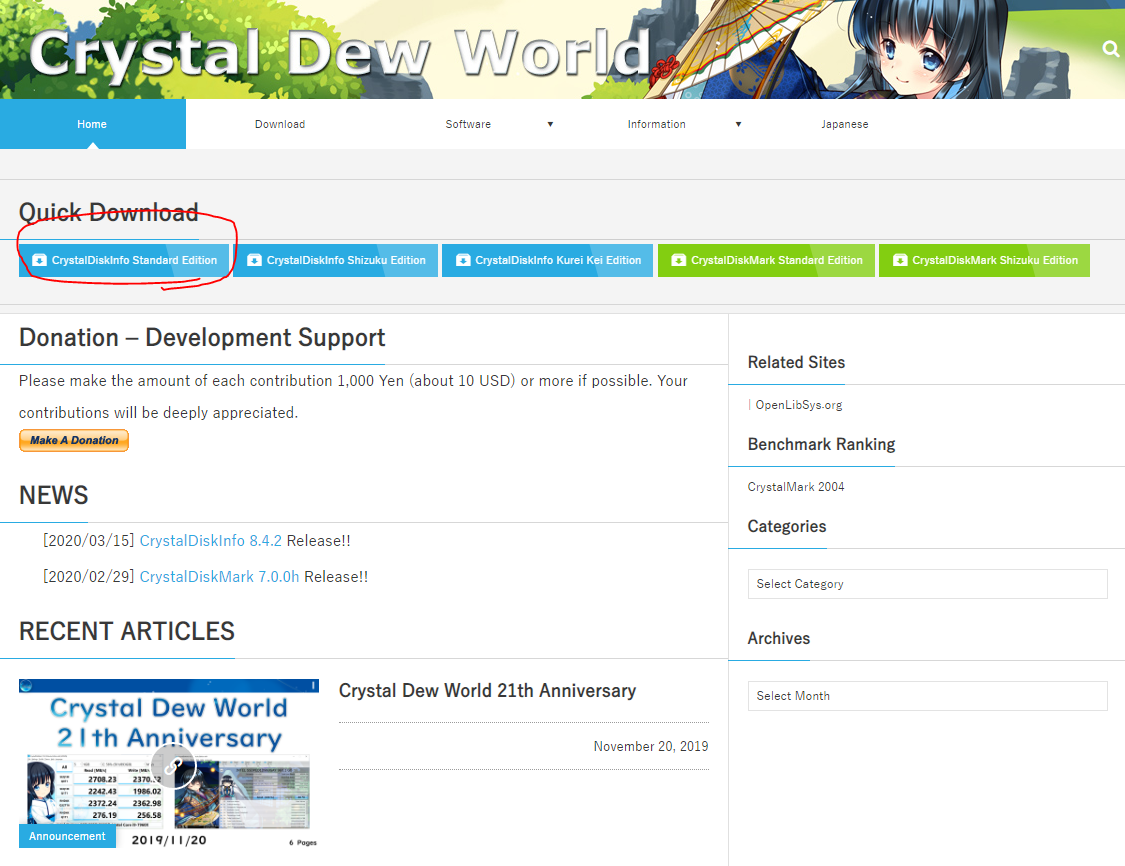Click the Benchmark Ranking heading
This screenshot has width=1125, height=866.
point(822,444)
